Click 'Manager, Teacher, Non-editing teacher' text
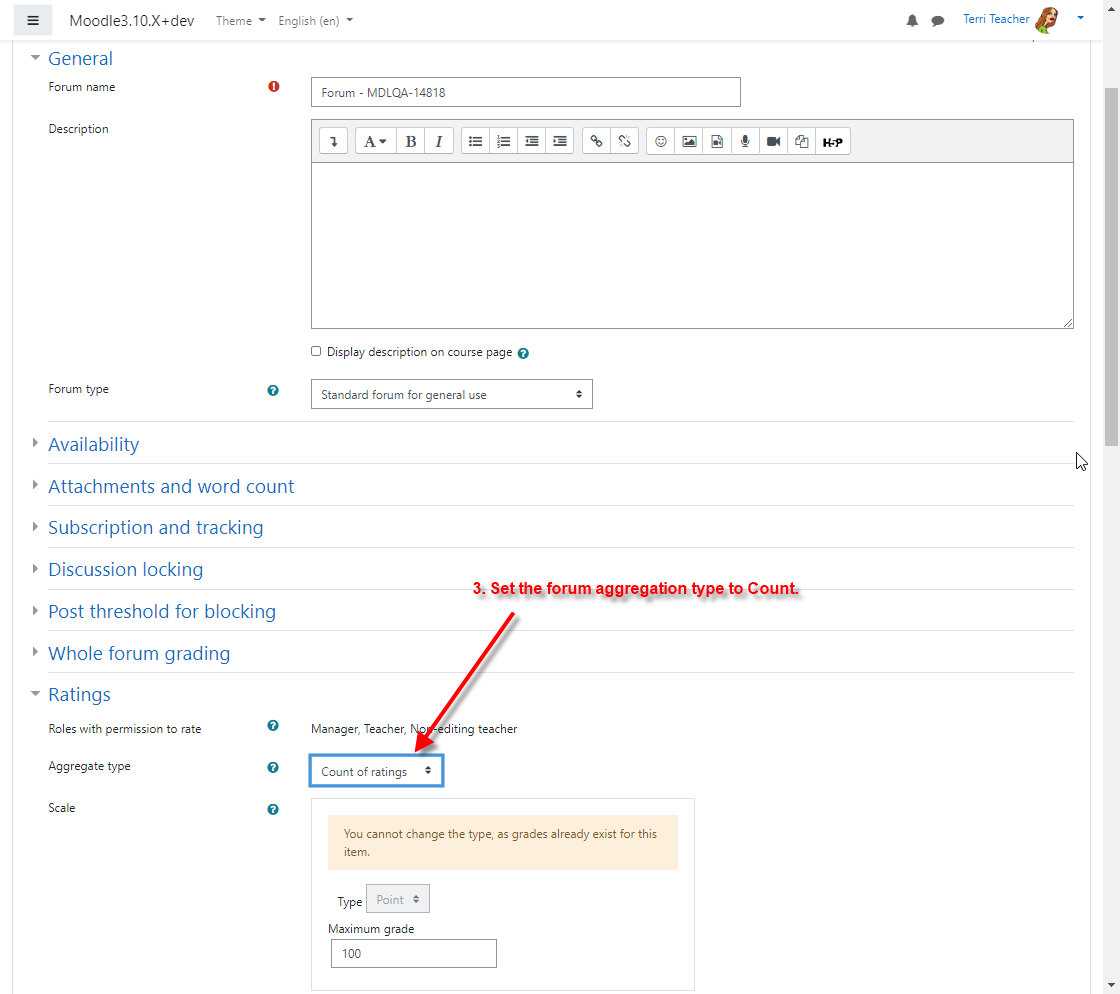 (x=414, y=729)
